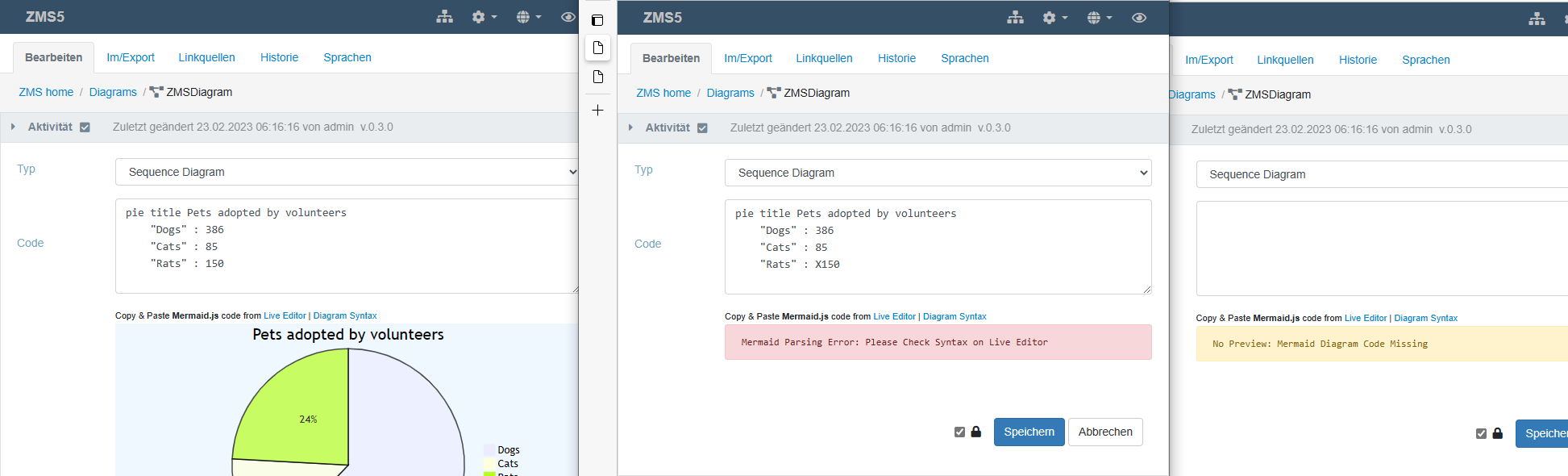Open Diagram Syntax link in right panel

1426,318
